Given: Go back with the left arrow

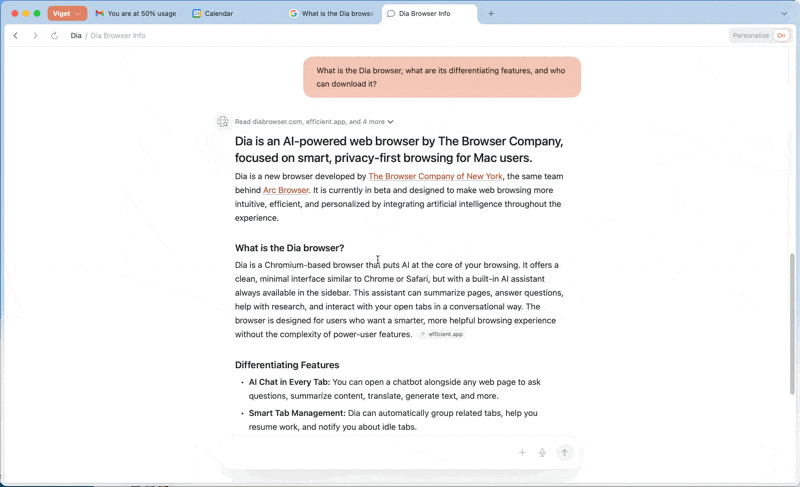Looking at the screenshot, I should click(x=16, y=36).
